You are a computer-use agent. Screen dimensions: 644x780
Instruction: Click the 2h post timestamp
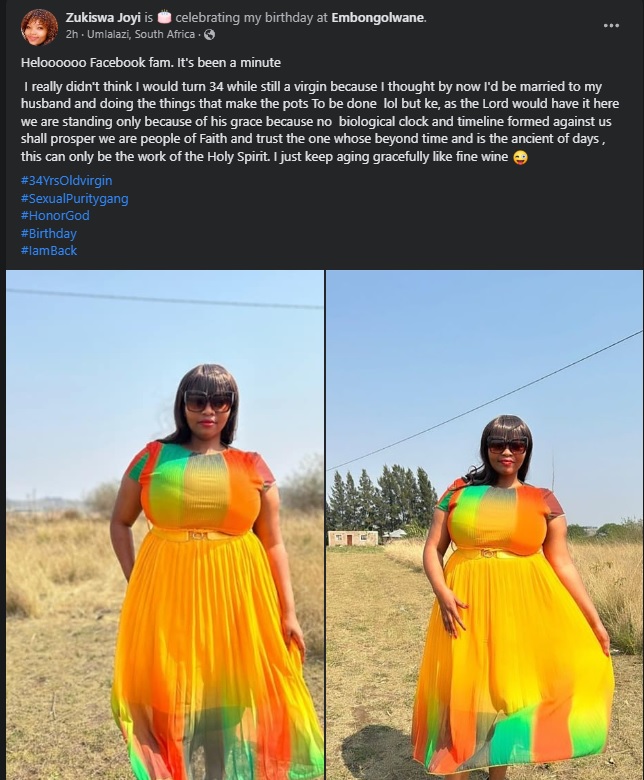point(72,34)
